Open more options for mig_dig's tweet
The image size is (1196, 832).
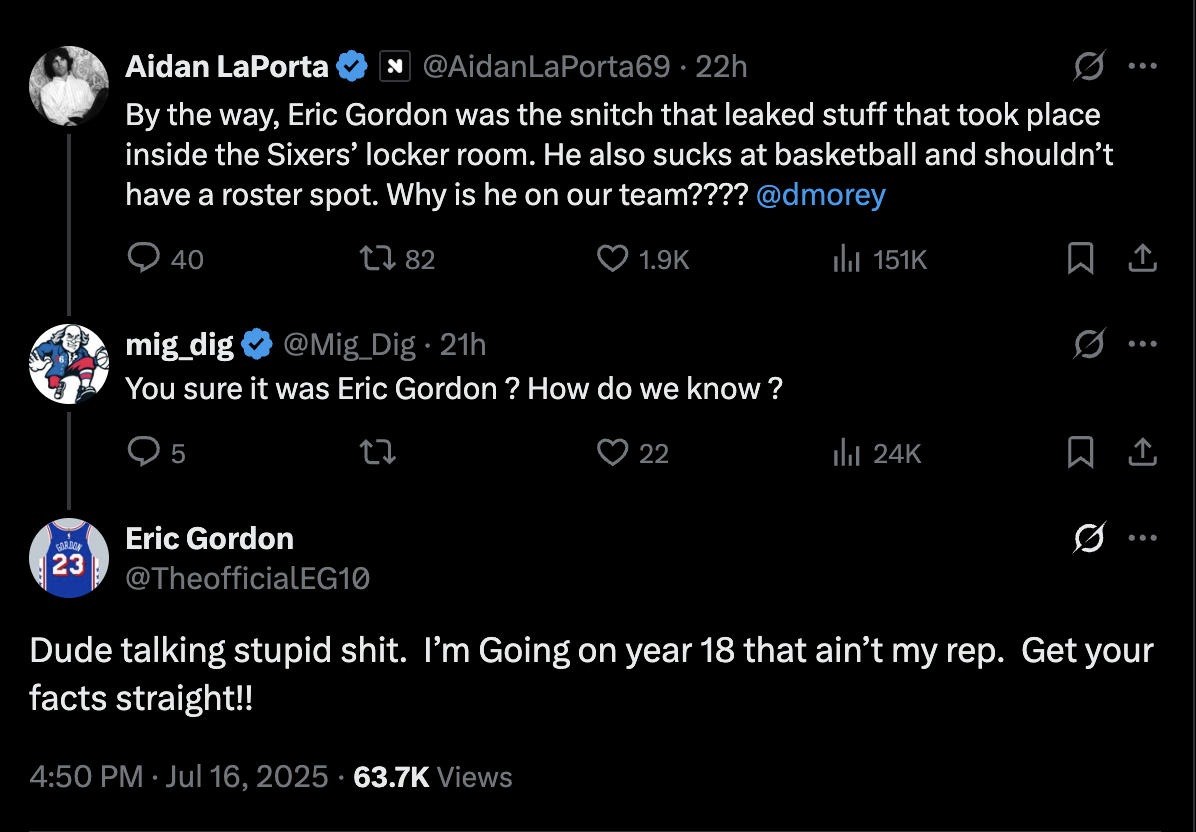click(x=1142, y=345)
